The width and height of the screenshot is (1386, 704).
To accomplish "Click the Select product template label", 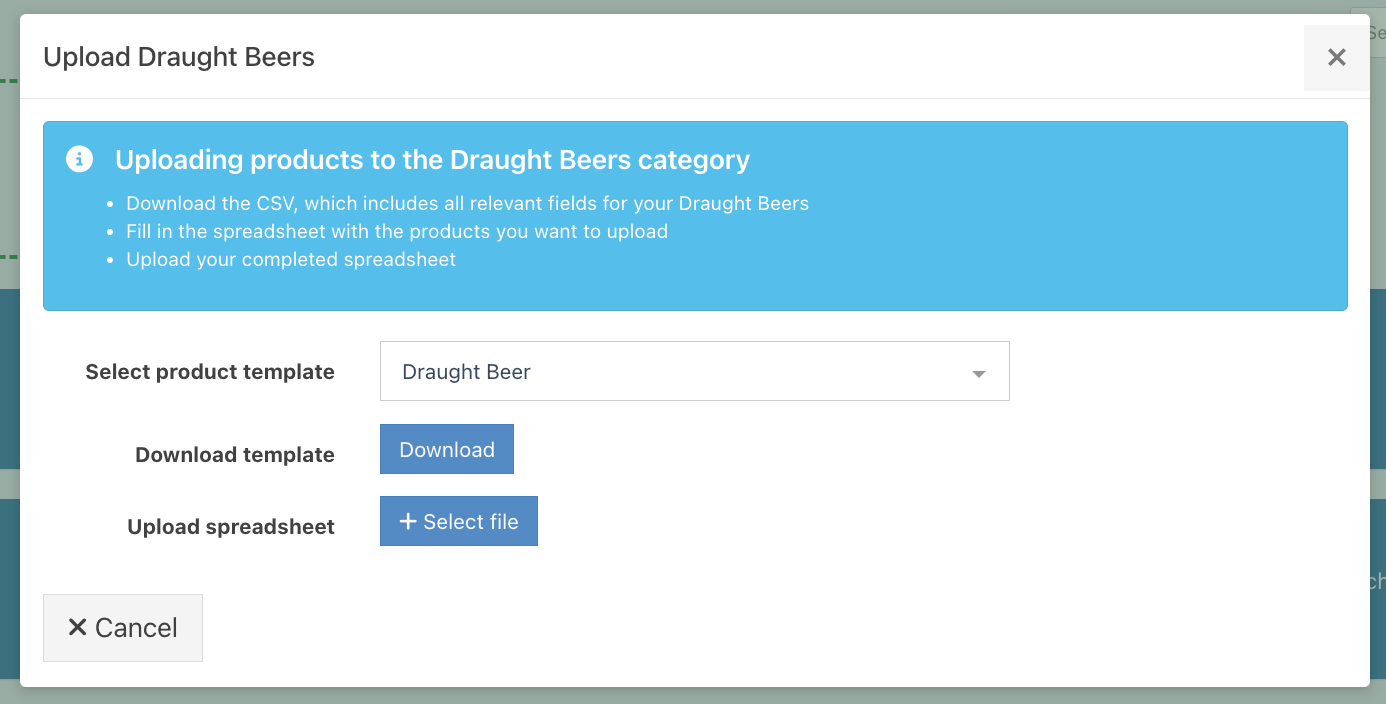I will pyautogui.click(x=210, y=372).
